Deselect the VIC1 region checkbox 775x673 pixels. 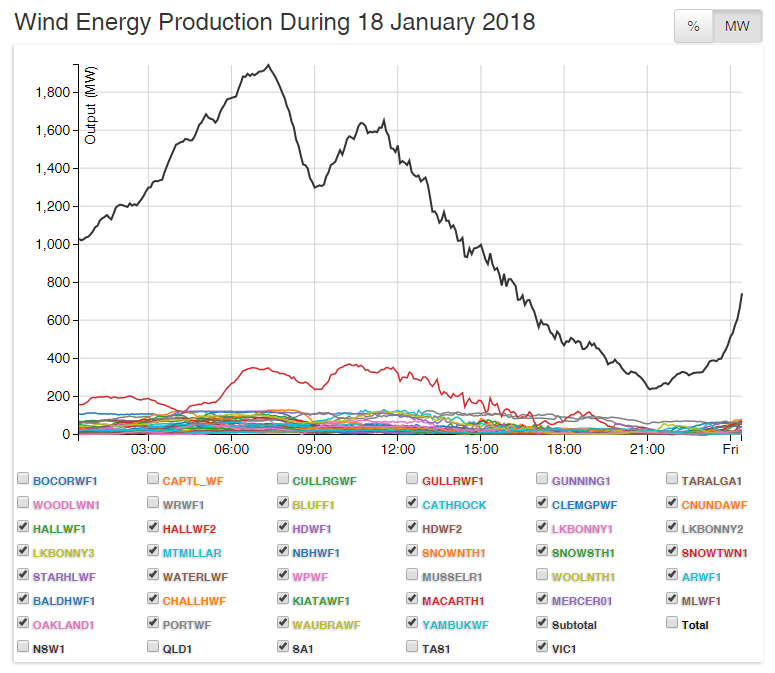[x=543, y=647]
